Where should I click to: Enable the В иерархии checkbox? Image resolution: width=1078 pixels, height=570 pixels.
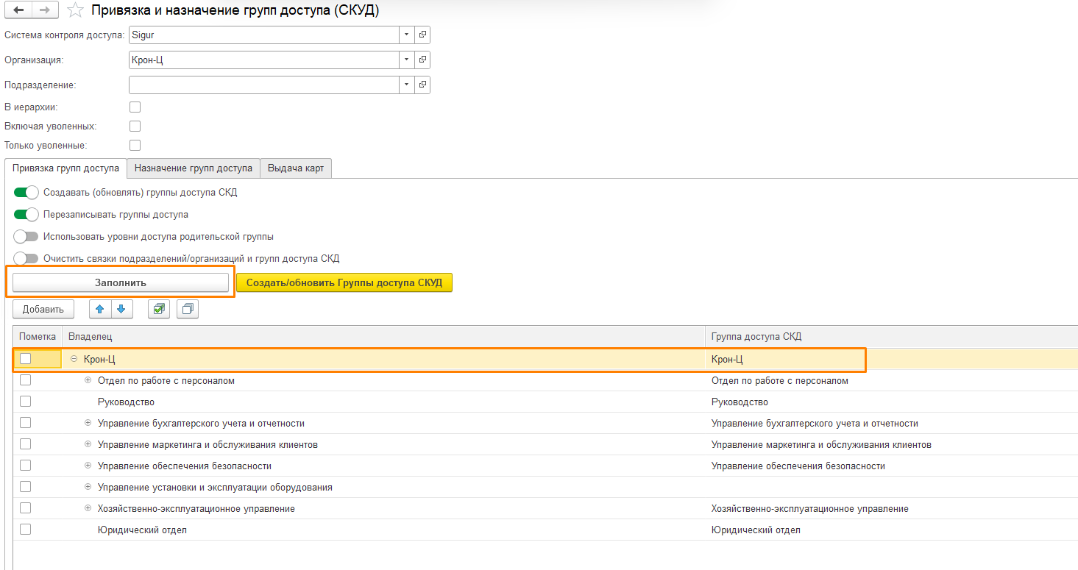point(135,107)
